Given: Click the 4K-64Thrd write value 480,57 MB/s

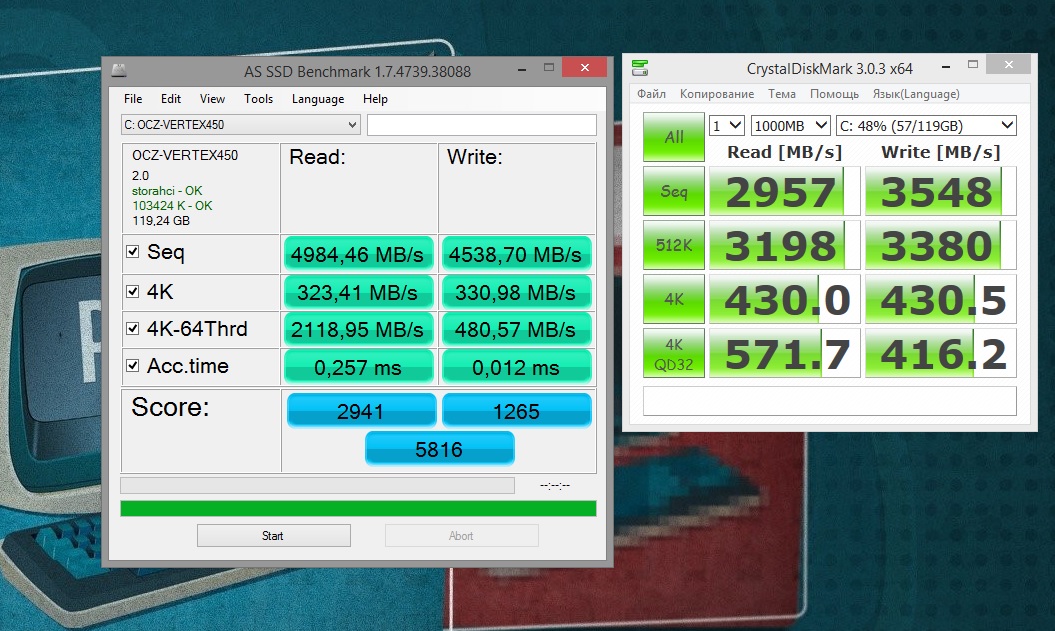Looking at the screenshot, I should coord(516,329).
